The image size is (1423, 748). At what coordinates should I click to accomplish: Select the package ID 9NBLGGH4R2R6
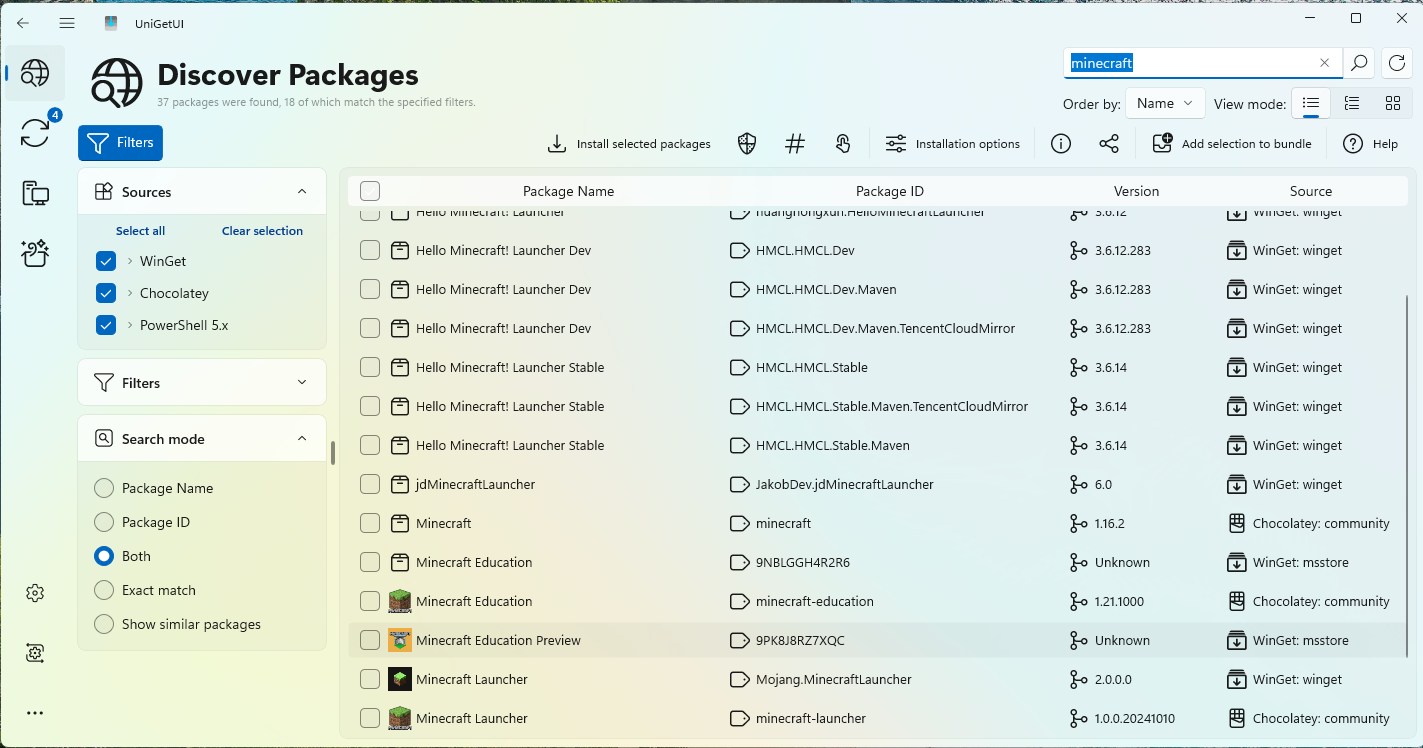[x=803, y=562]
